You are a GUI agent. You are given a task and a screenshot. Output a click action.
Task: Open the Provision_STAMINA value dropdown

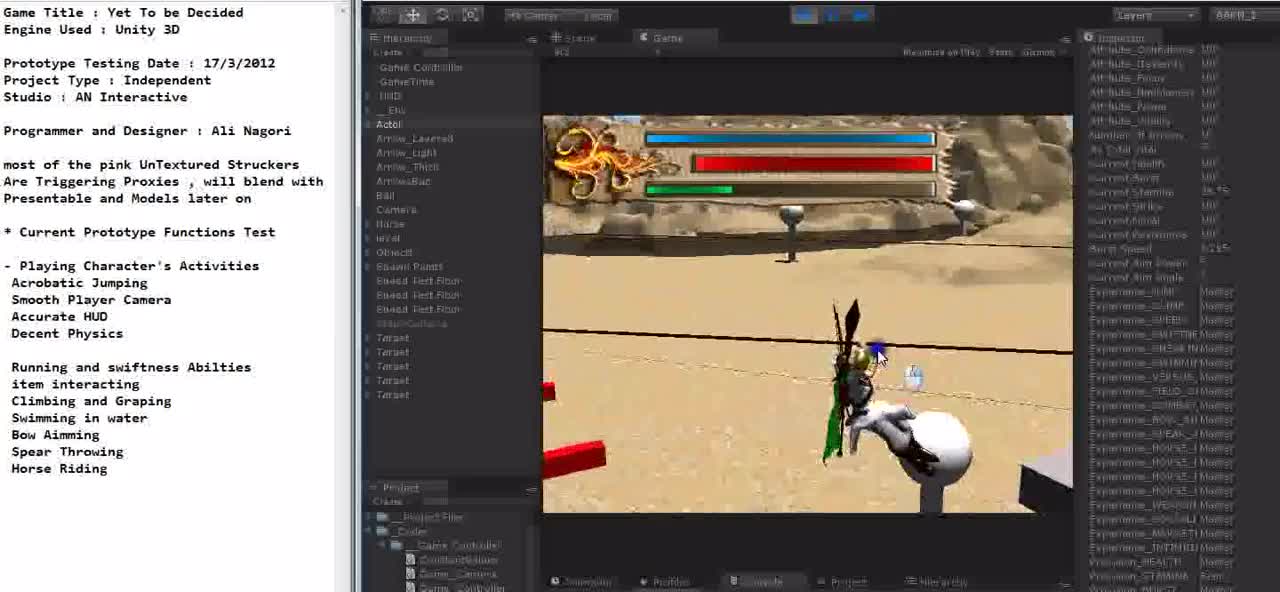pyautogui.click(x=1218, y=576)
